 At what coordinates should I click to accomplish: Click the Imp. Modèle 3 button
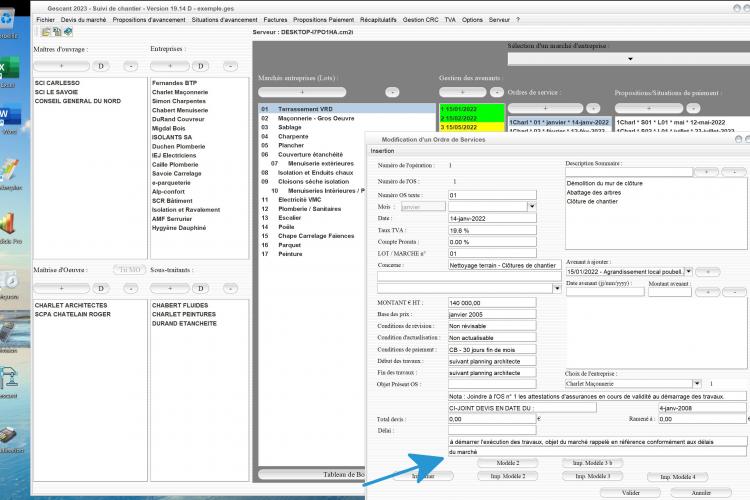click(x=592, y=476)
